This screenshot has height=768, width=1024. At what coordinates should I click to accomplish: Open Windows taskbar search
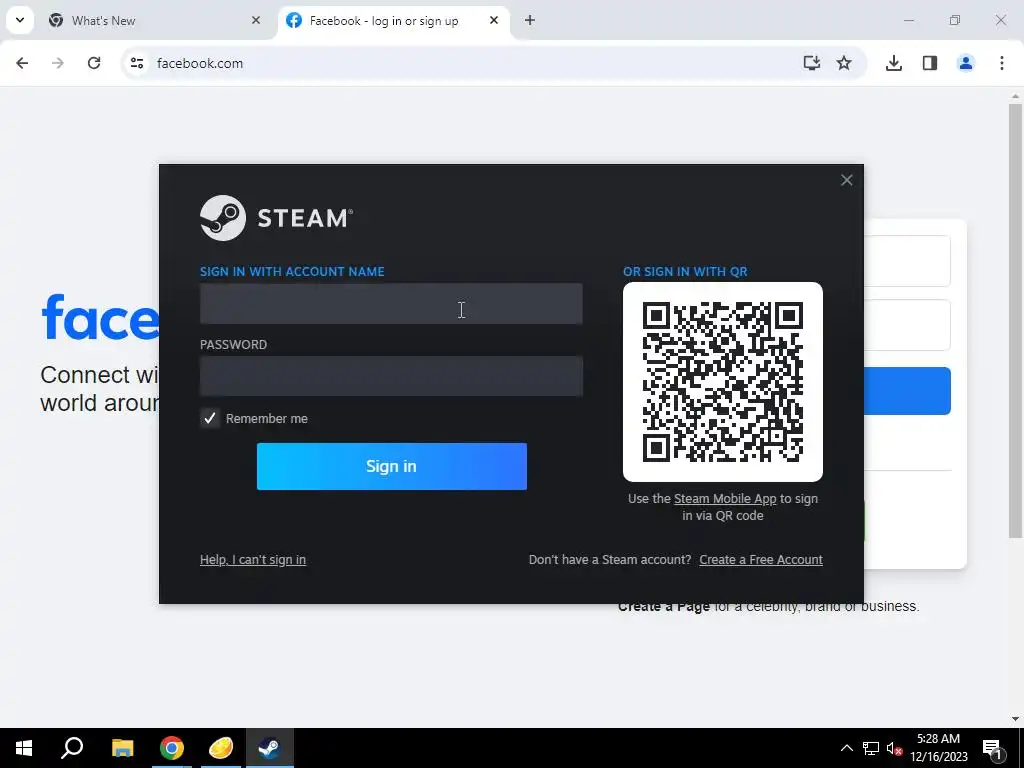pos(72,748)
